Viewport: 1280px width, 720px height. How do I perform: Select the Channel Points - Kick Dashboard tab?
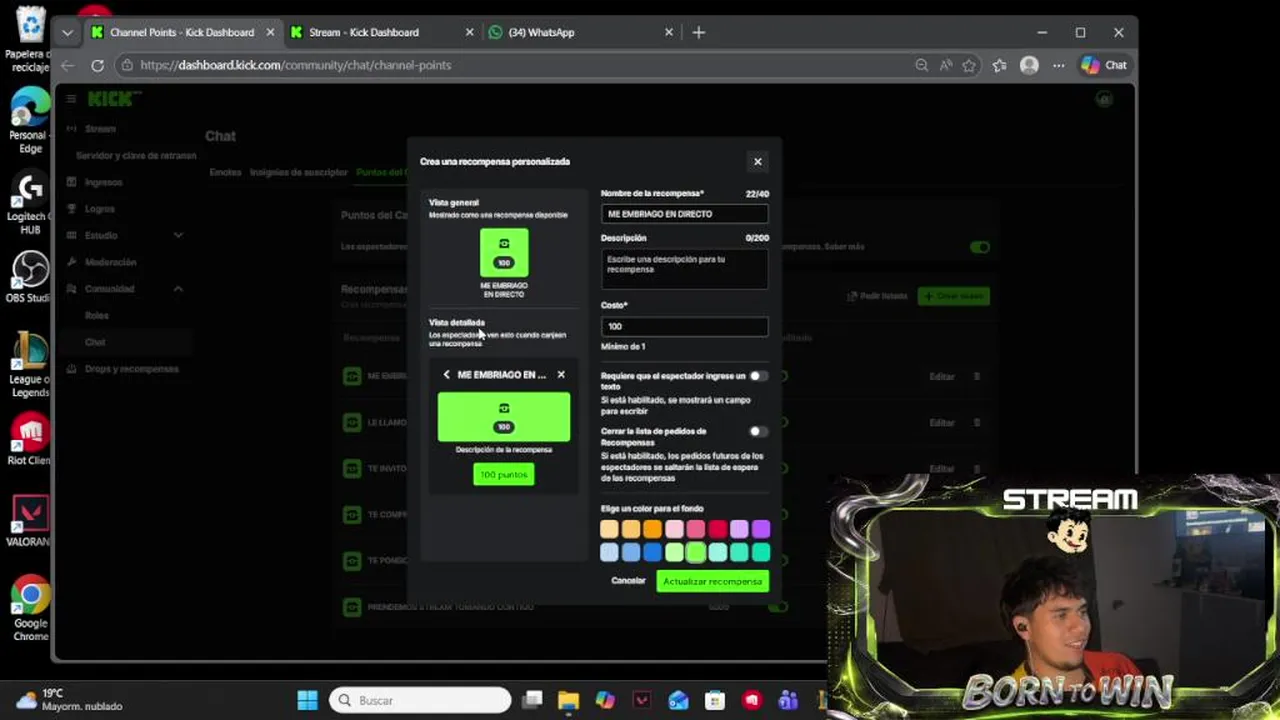(x=182, y=32)
